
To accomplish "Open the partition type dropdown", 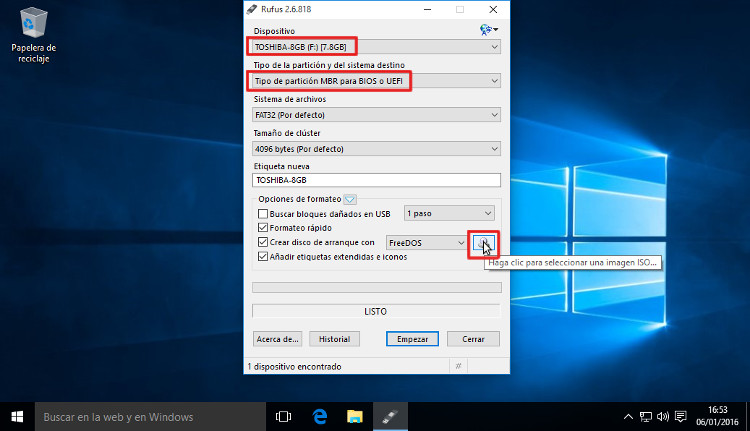I will pos(376,81).
